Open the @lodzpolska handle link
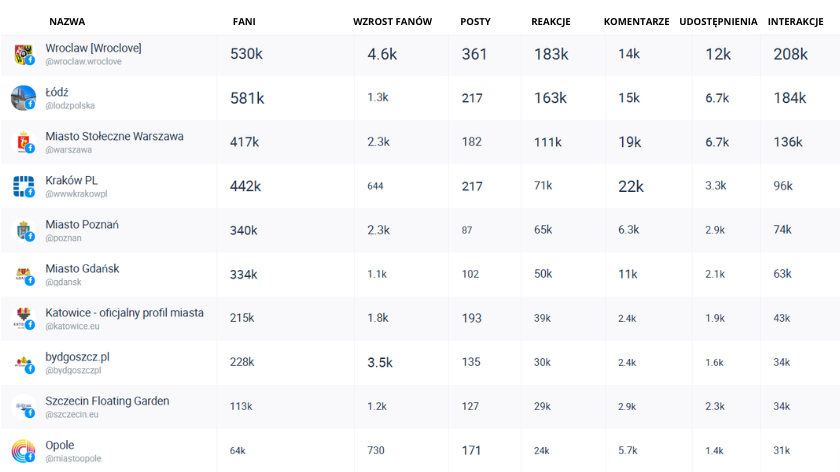The image size is (840, 472). [x=70, y=105]
